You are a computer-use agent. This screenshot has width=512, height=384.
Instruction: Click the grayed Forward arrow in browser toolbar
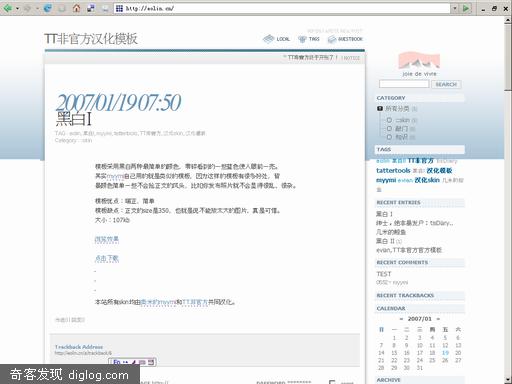(27, 8)
